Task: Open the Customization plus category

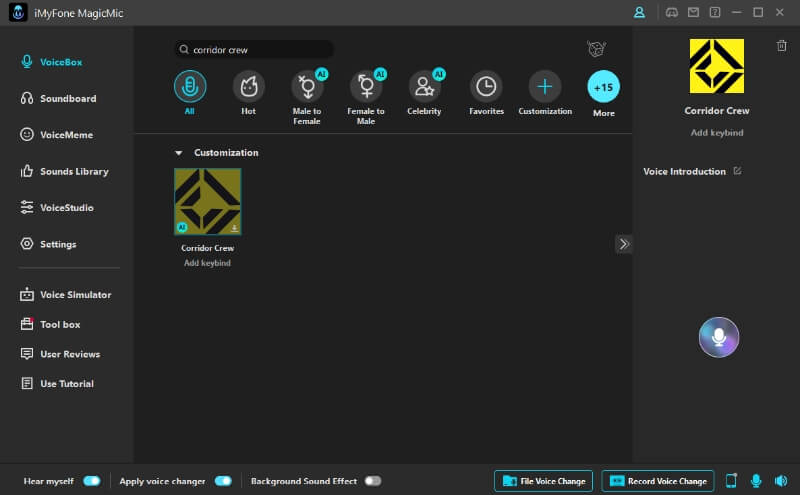Action: tap(545, 86)
